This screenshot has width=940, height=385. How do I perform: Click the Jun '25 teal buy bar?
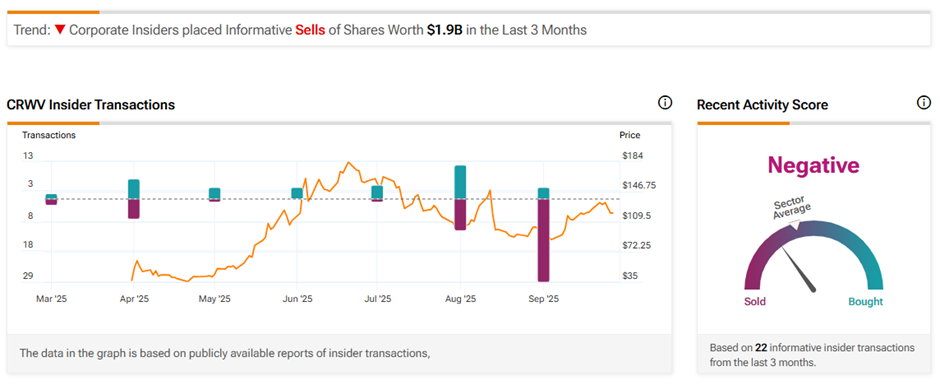[297, 193]
